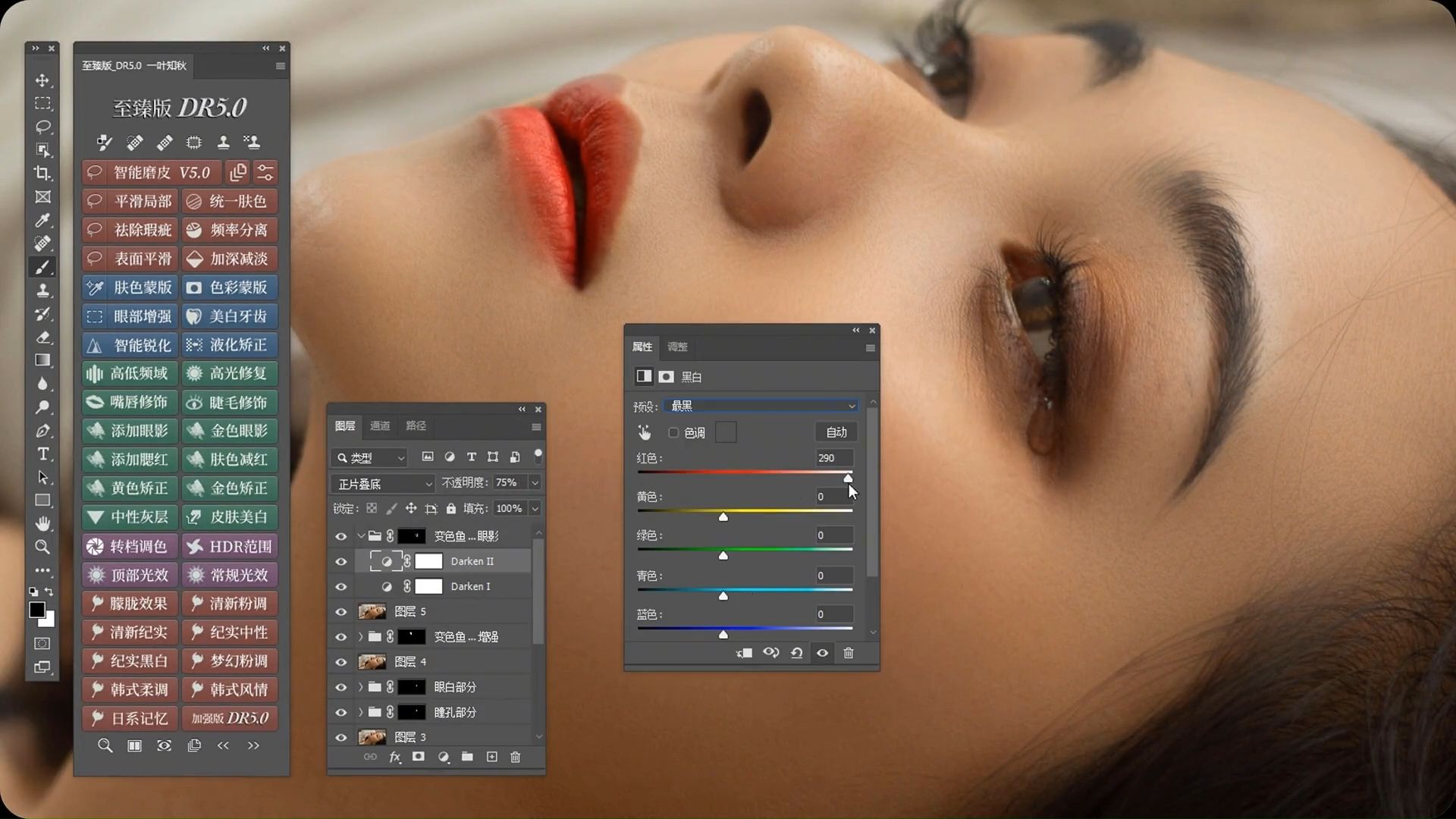Switch to the 路径 paths tab

[416, 426]
